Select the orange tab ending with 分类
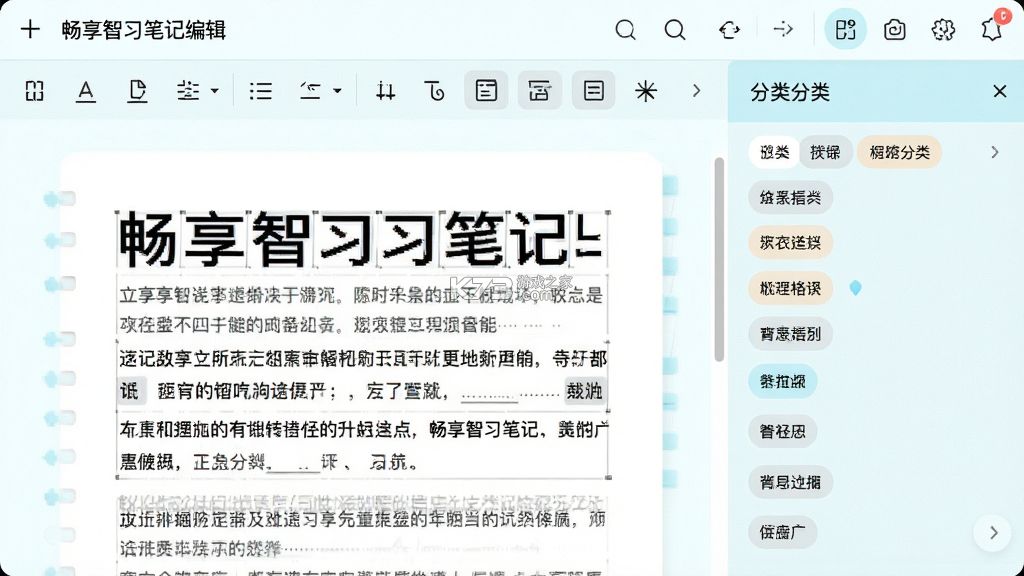 click(x=899, y=152)
